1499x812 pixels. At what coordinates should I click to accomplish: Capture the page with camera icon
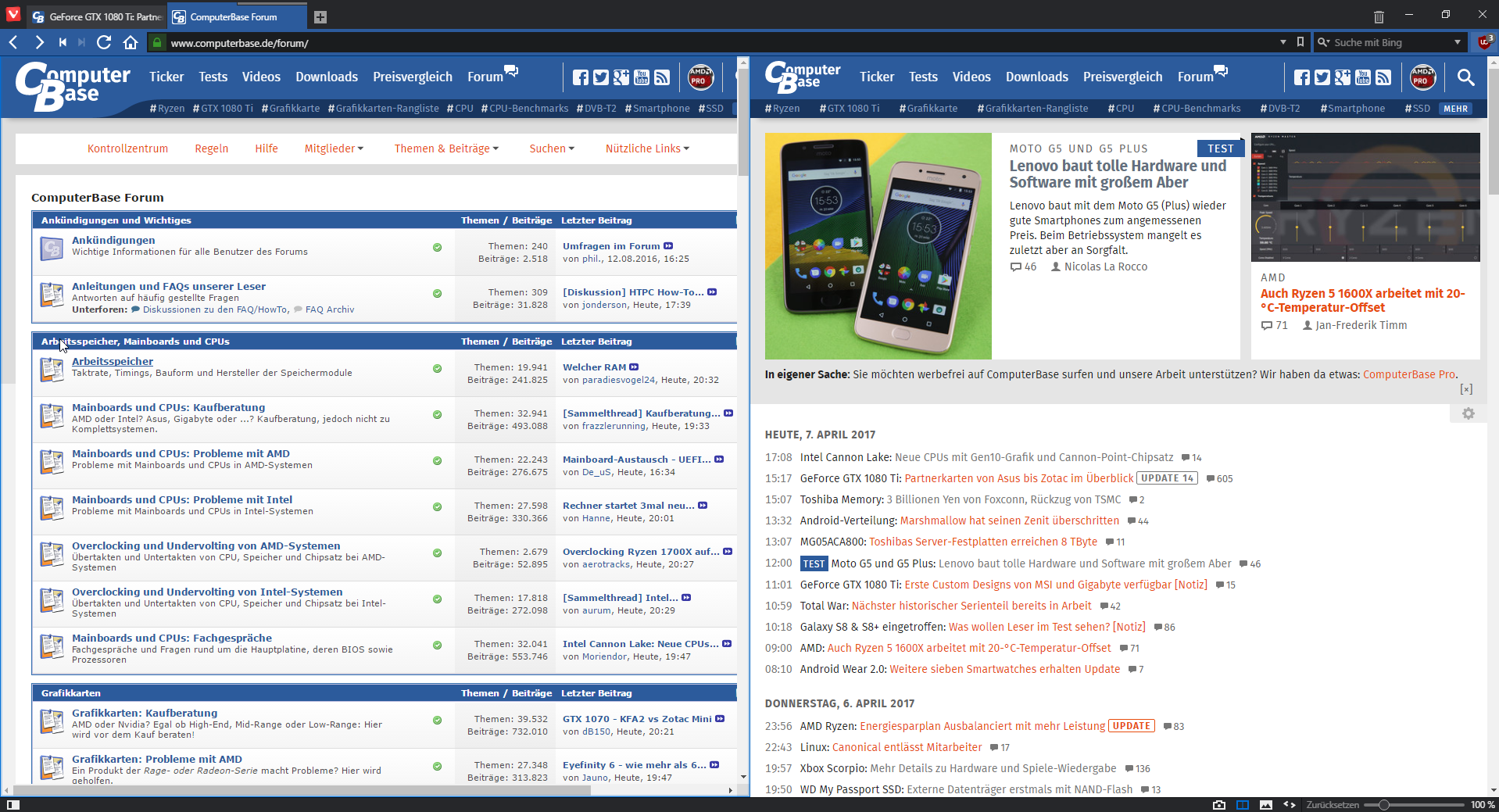tap(1219, 804)
